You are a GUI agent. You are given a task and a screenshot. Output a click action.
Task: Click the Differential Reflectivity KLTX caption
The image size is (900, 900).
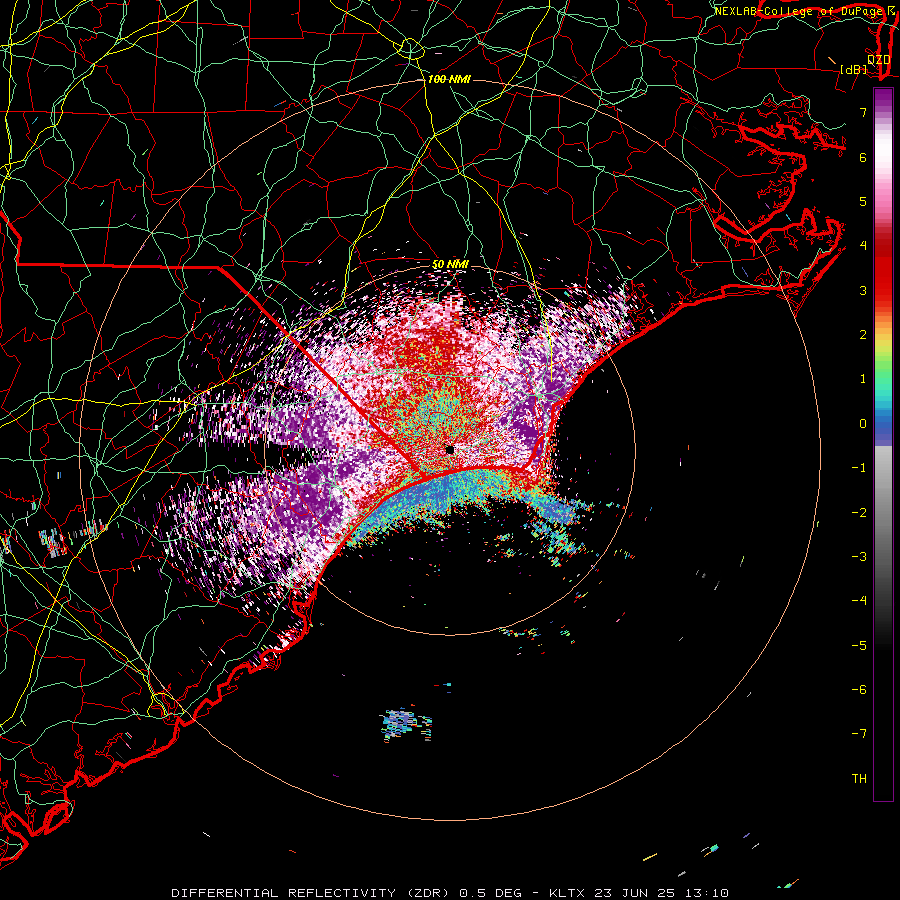click(x=450, y=893)
